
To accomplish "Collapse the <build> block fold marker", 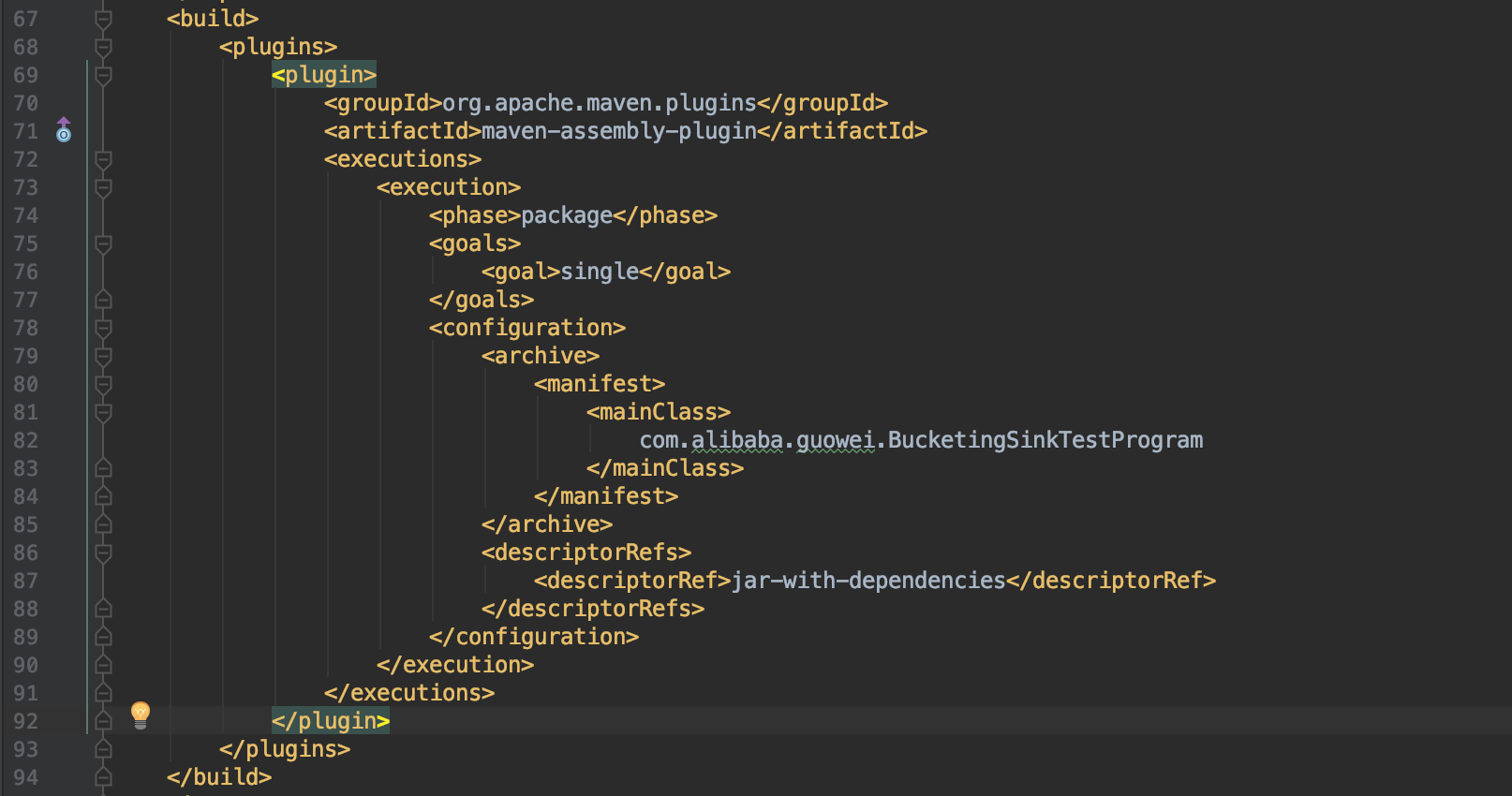I will click(x=104, y=19).
